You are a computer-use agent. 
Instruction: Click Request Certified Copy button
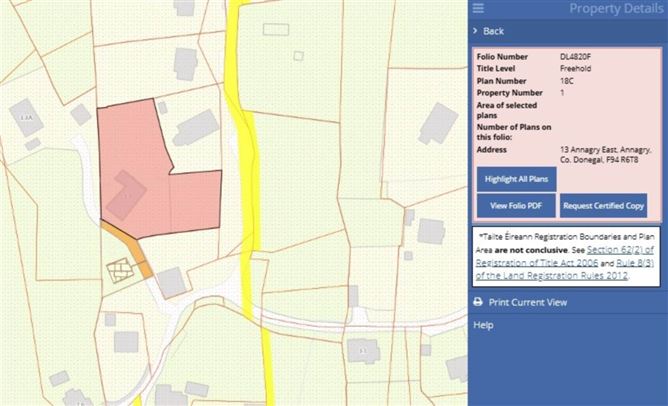tap(603, 206)
